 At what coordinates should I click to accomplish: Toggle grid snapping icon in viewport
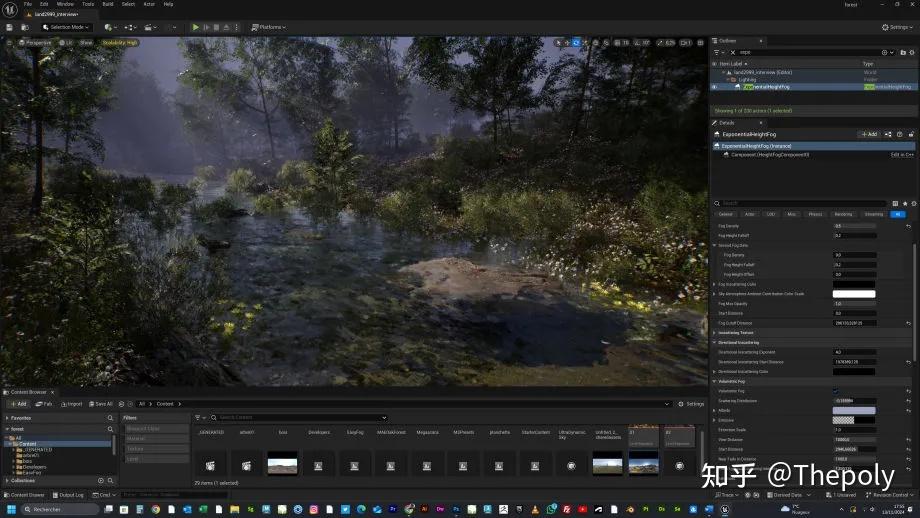pyautogui.click(x=617, y=43)
